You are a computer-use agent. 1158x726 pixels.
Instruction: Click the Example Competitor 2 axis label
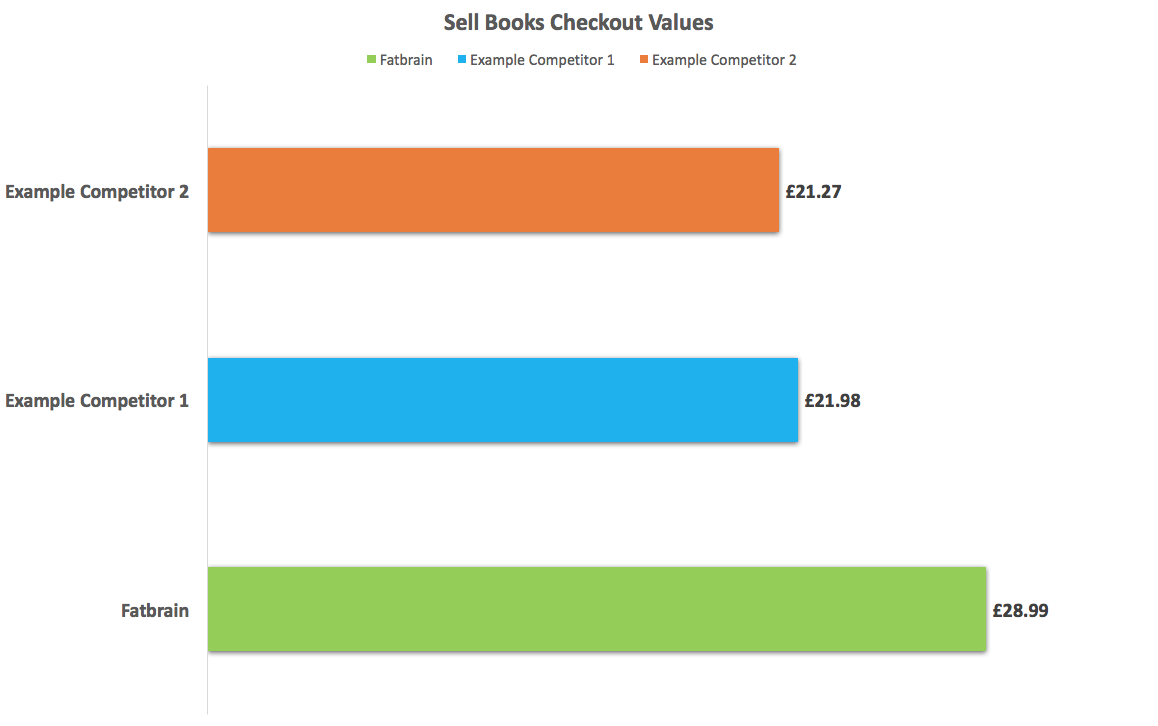[x=97, y=191]
